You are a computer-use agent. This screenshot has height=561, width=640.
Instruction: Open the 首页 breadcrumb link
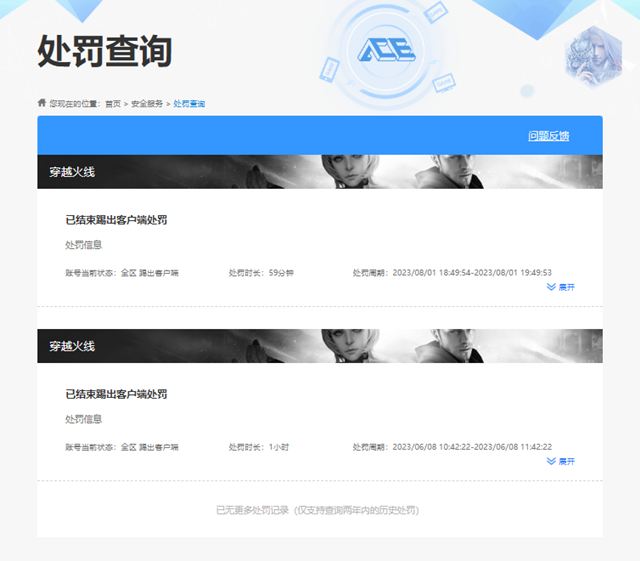pos(113,104)
